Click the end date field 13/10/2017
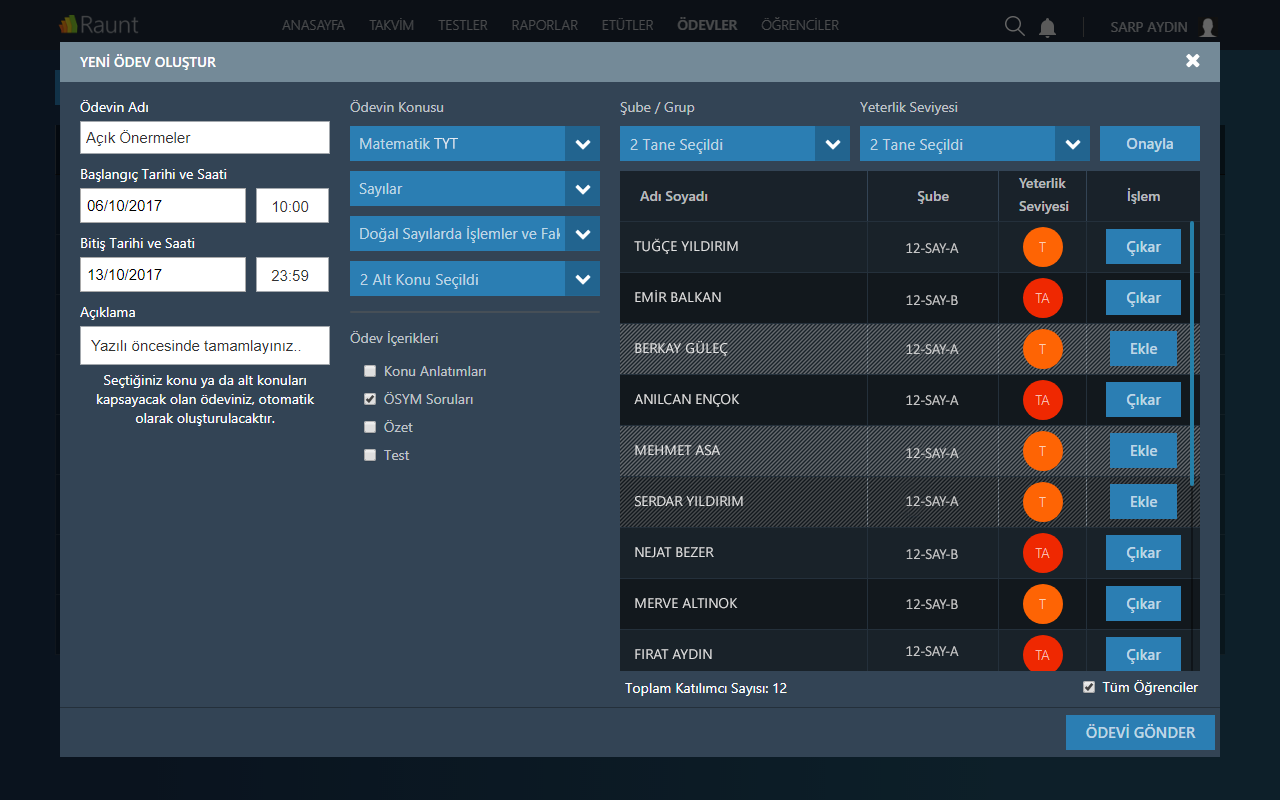The image size is (1280, 800). click(163, 275)
